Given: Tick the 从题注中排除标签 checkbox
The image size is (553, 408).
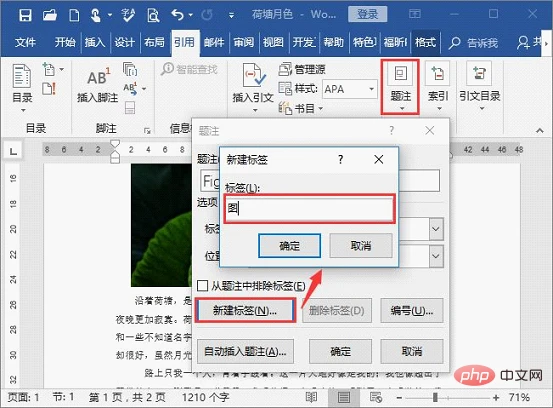Looking at the screenshot, I should pos(202,286).
